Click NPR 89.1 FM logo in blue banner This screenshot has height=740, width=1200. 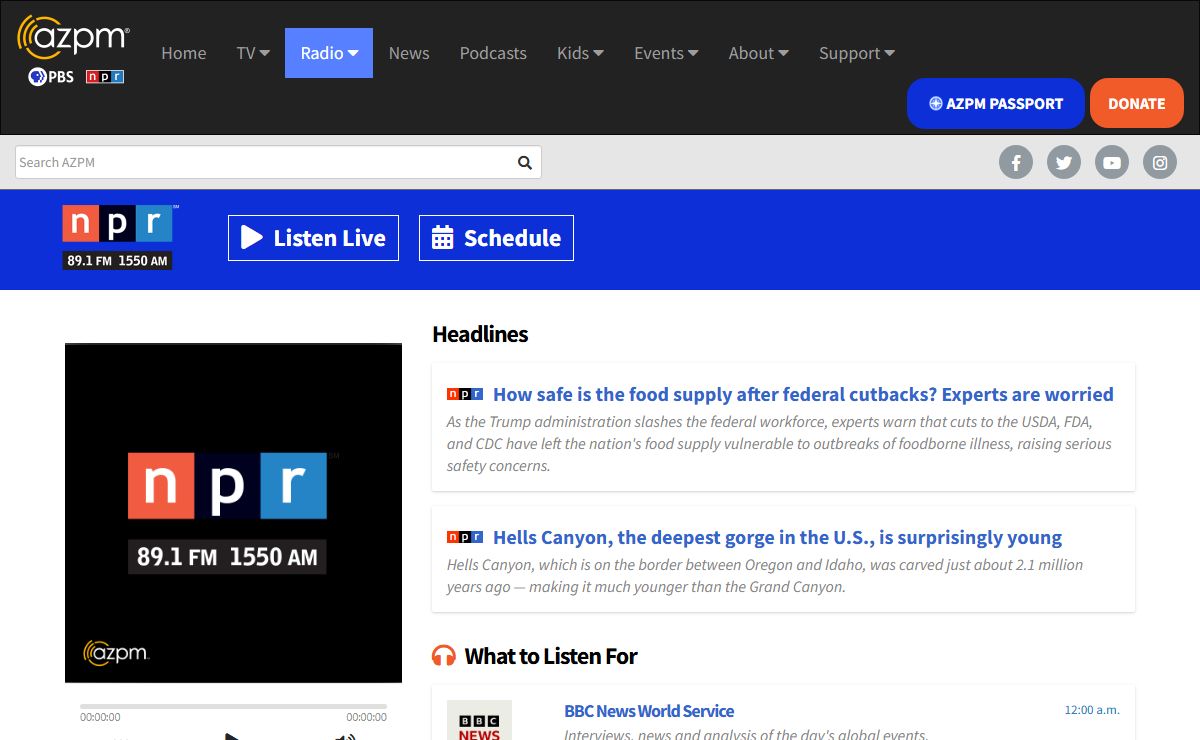click(x=118, y=237)
